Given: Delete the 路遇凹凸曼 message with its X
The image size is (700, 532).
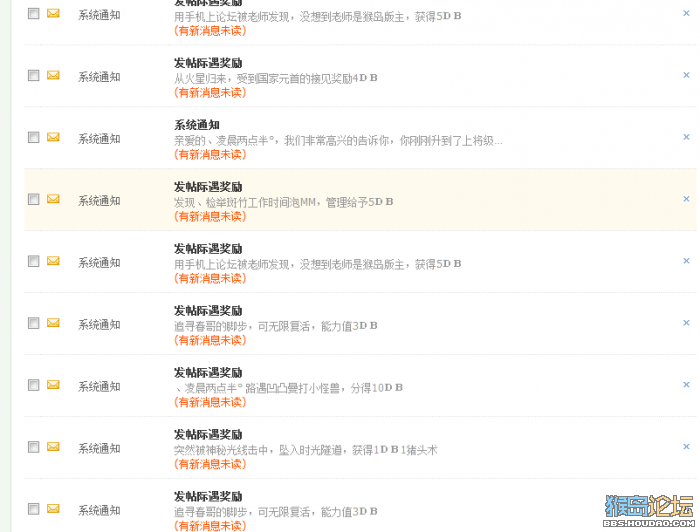Looking at the screenshot, I should point(686,385).
